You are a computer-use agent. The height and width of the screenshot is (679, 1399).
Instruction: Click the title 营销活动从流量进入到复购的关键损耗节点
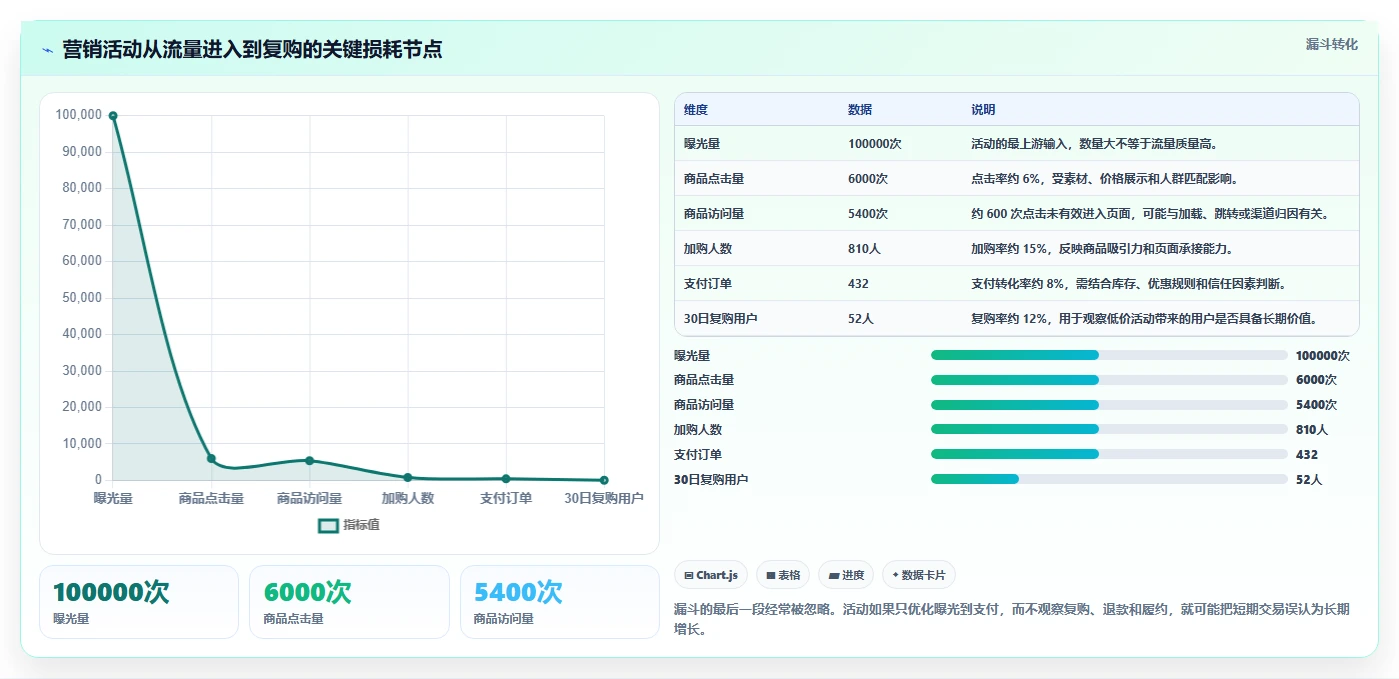click(x=252, y=50)
